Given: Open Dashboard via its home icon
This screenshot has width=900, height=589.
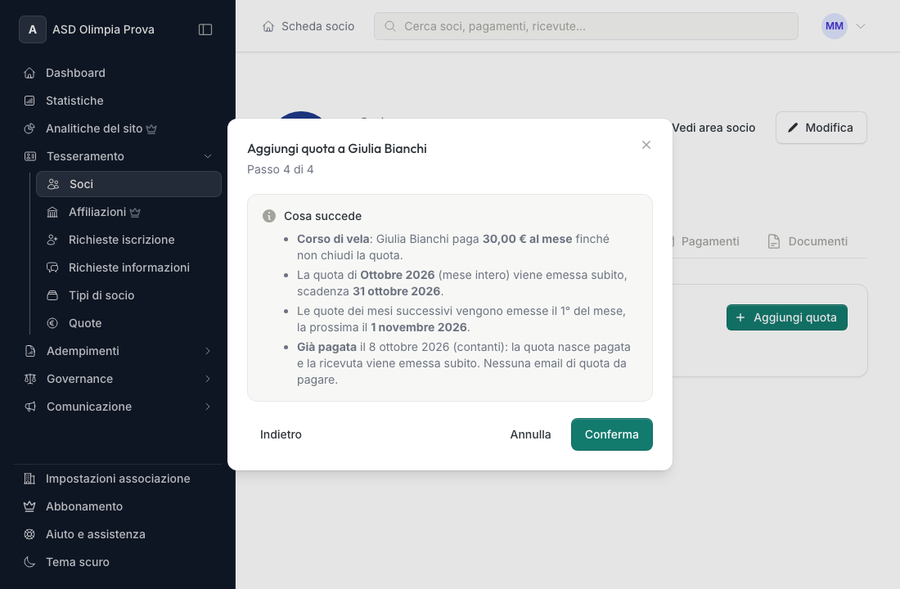Looking at the screenshot, I should coord(30,73).
